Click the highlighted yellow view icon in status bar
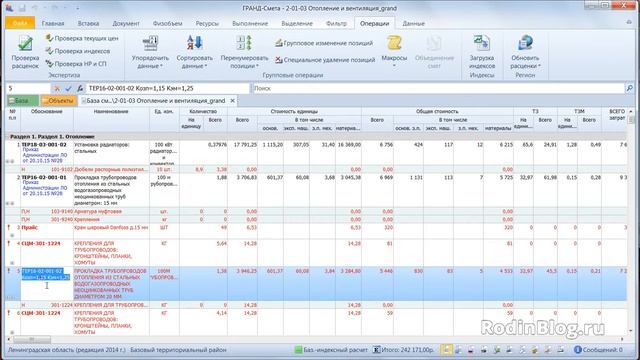Screen dimensions: 640x360 pos(446,349)
